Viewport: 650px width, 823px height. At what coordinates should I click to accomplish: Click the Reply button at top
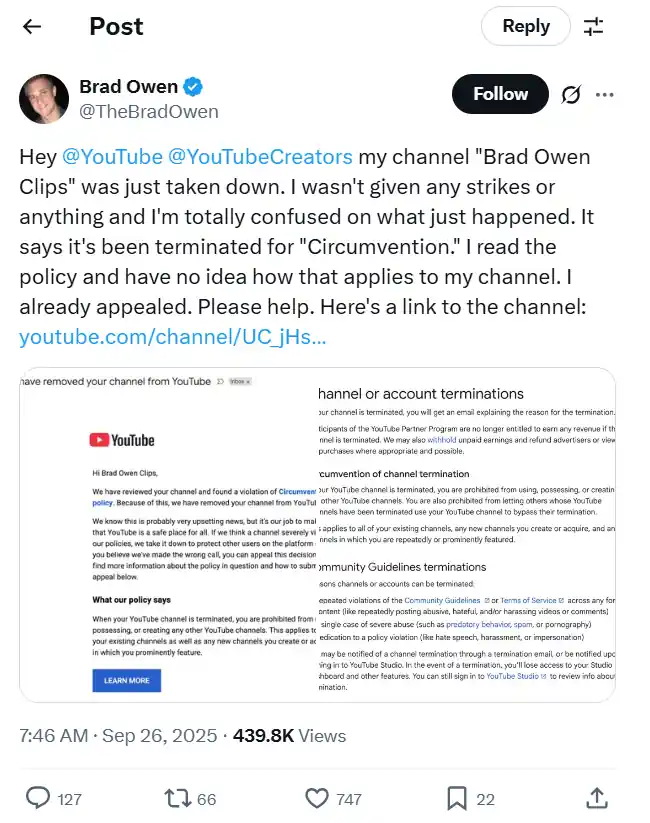pyautogui.click(x=526, y=27)
